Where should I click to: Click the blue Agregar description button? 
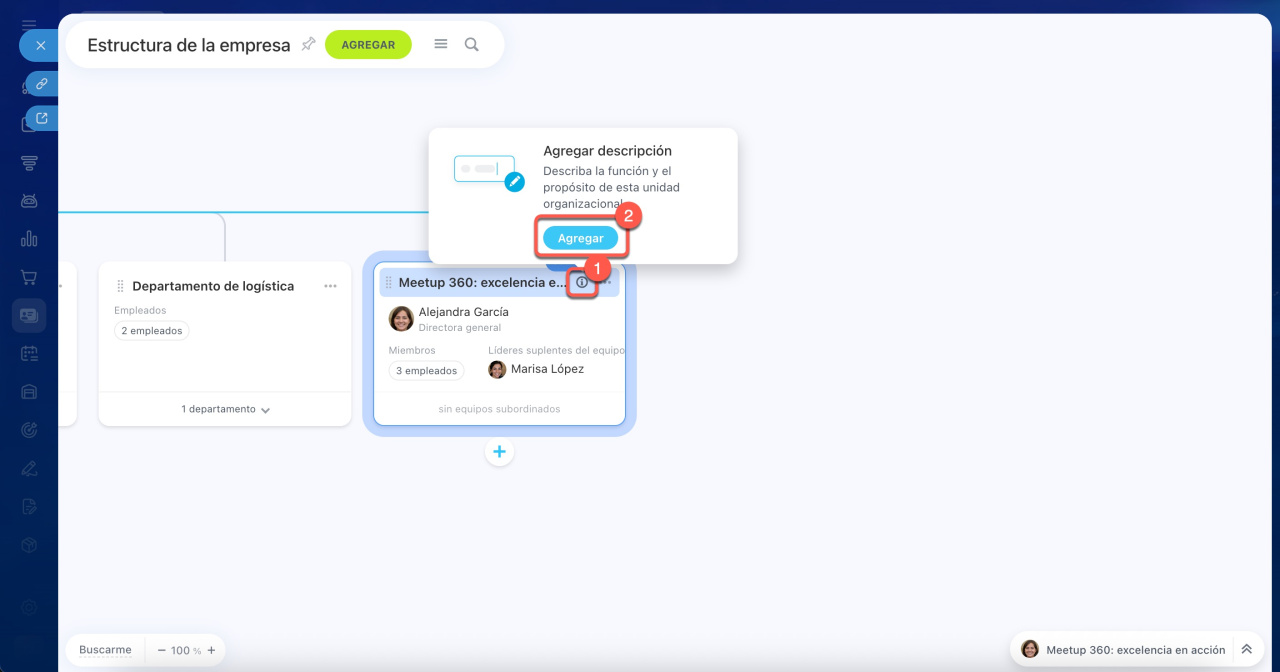tap(580, 238)
